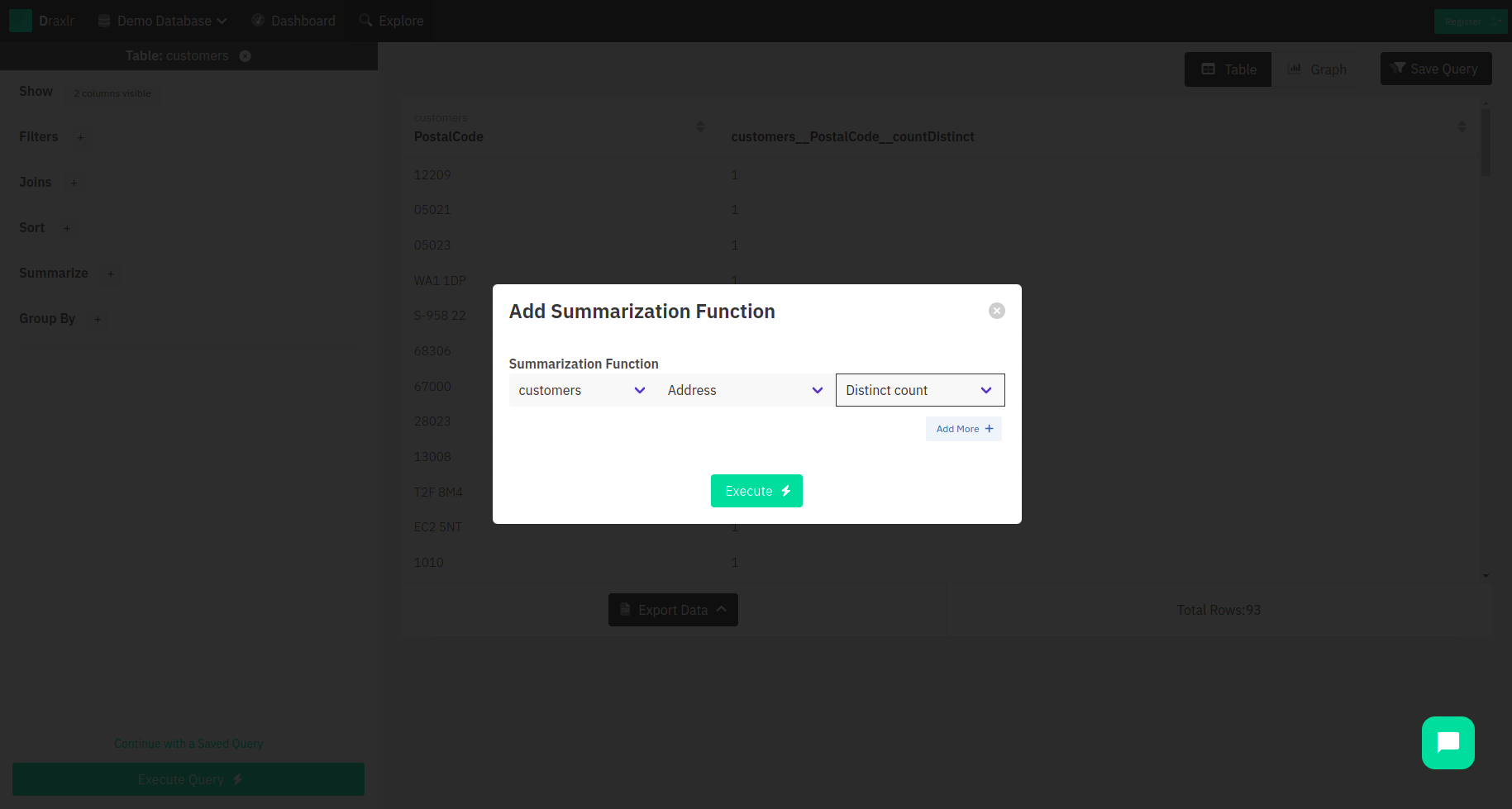
Task: Click postal code 68306 cell
Action: click(x=432, y=351)
